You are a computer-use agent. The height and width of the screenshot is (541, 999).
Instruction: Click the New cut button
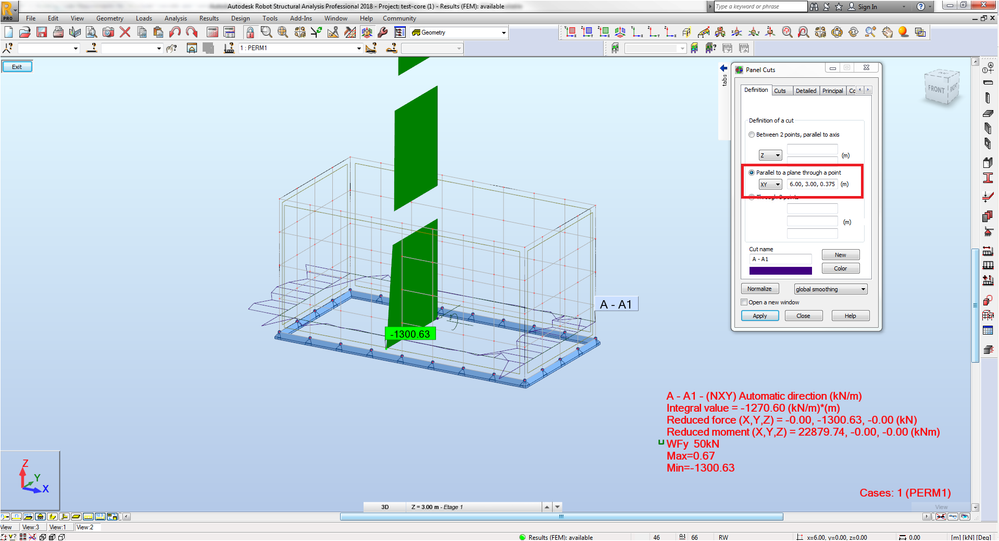coord(840,255)
